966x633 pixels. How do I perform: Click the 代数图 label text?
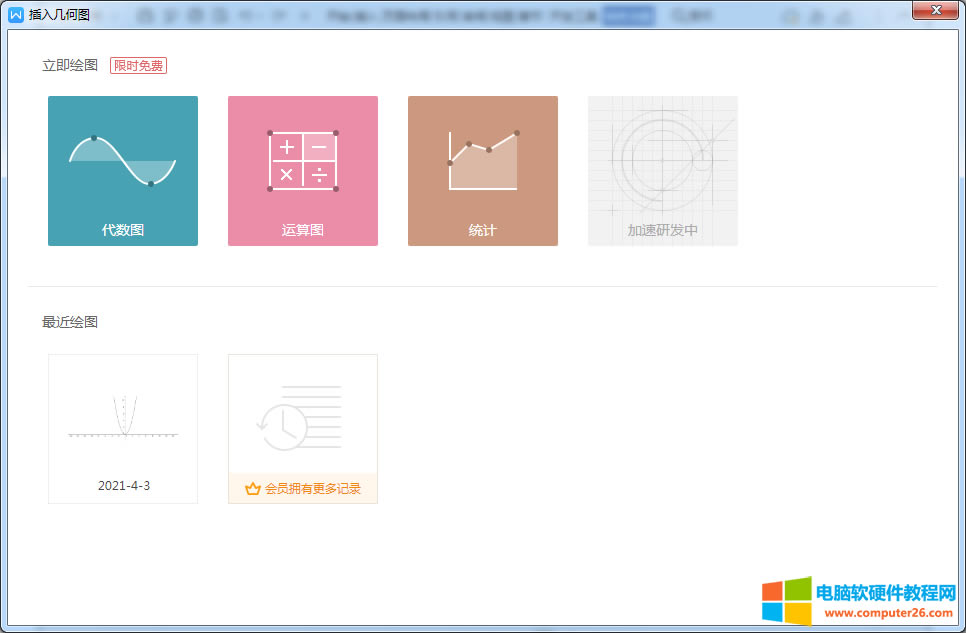tap(122, 230)
